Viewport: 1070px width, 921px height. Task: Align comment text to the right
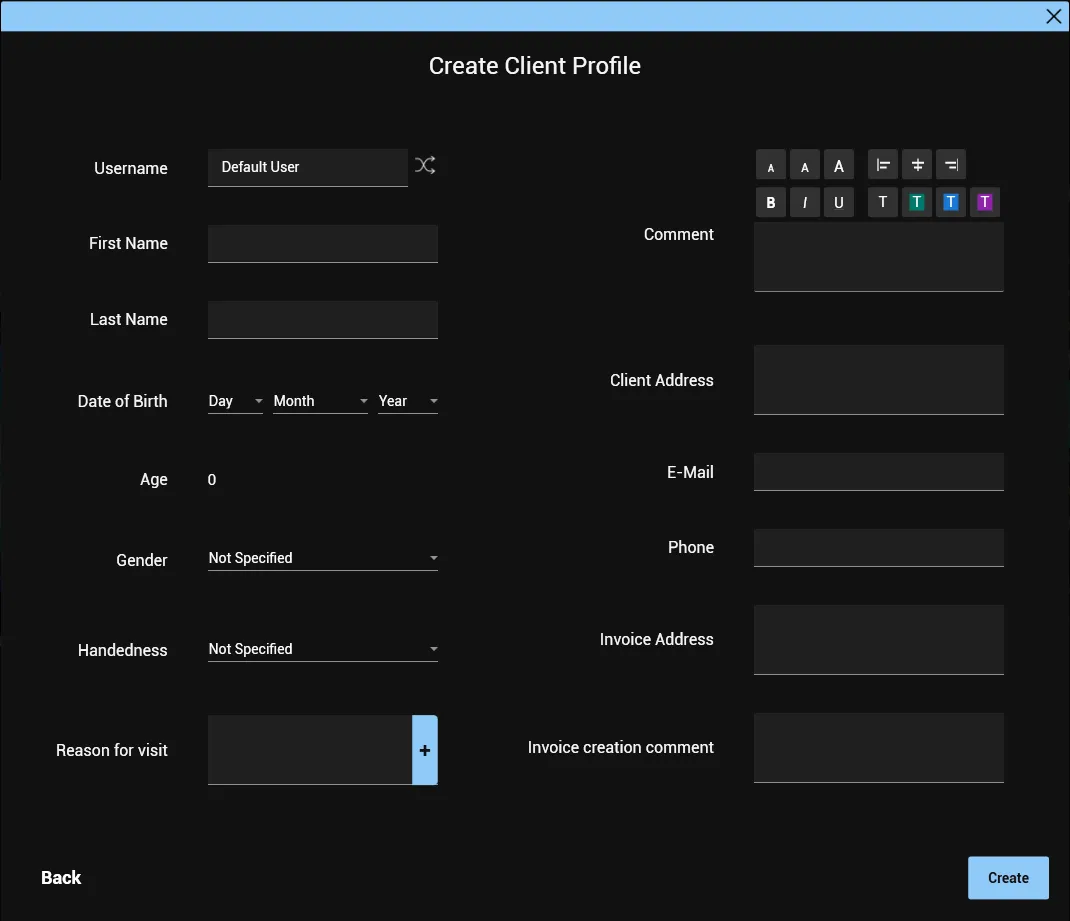(x=951, y=165)
